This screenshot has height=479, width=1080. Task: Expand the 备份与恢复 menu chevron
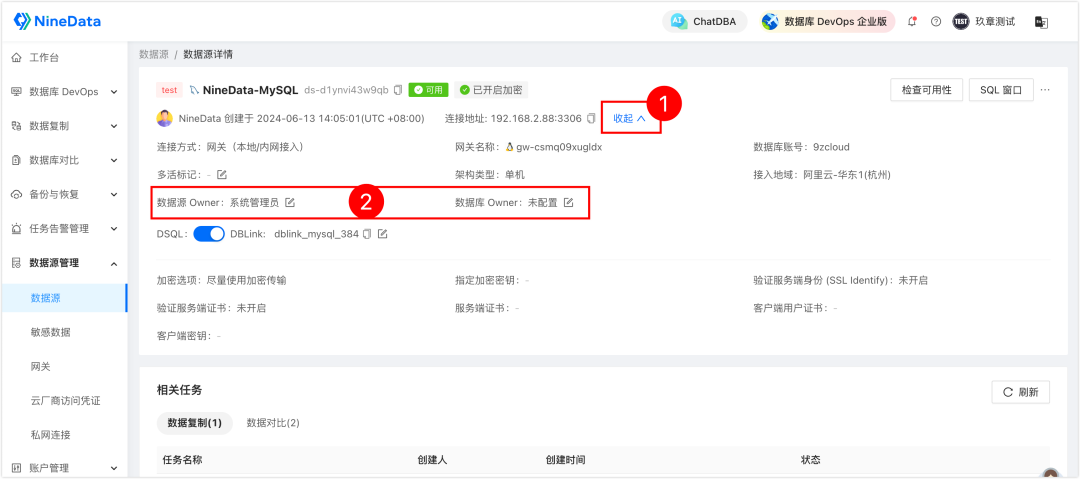pyautogui.click(x=114, y=194)
